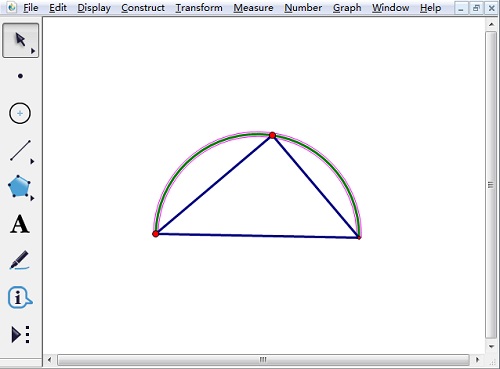Pick the Compass circle tool
500x369 pixels.
click(x=20, y=113)
